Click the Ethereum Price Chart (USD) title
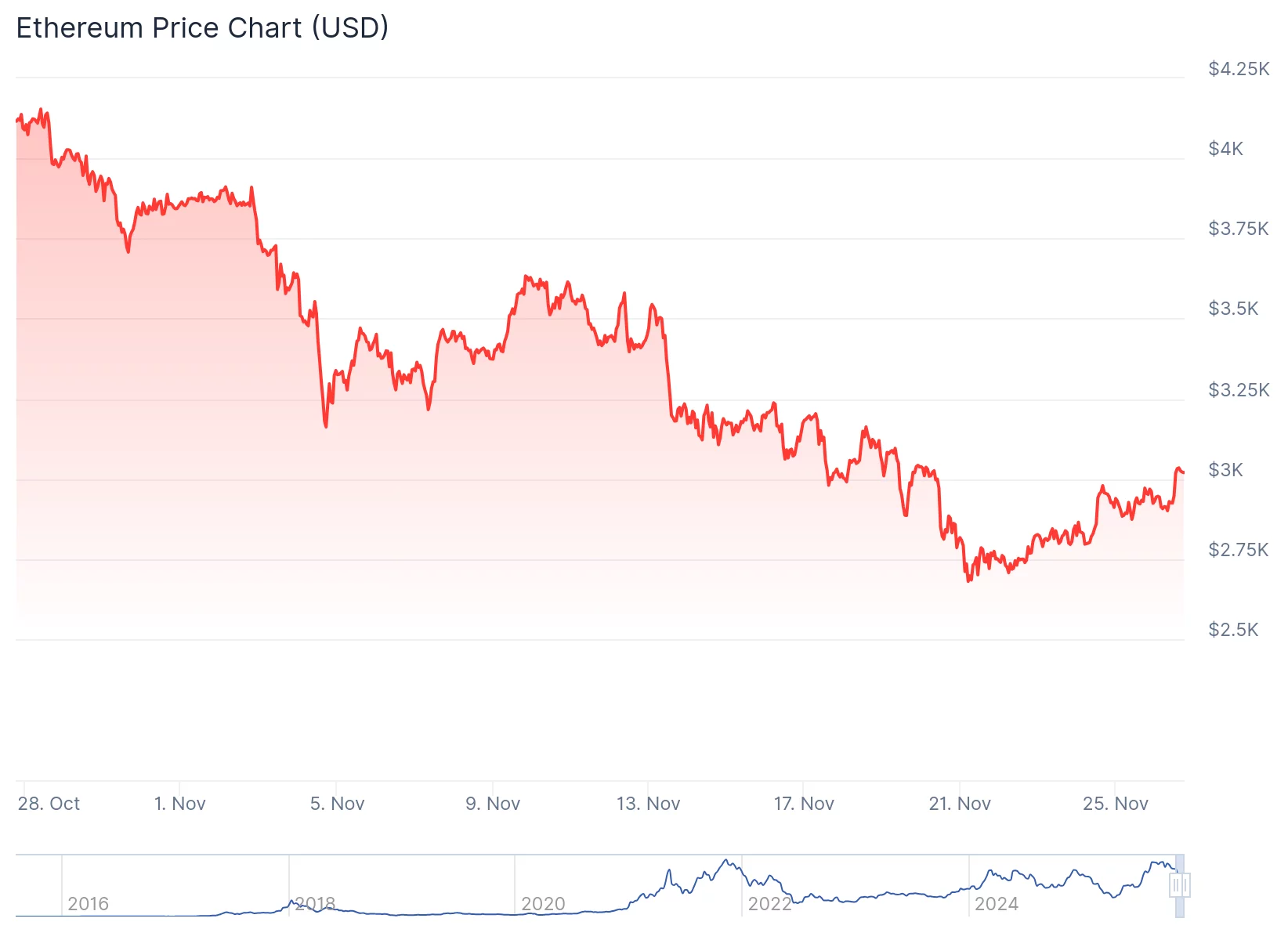Viewport: 1288px width, 940px height. point(202,28)
